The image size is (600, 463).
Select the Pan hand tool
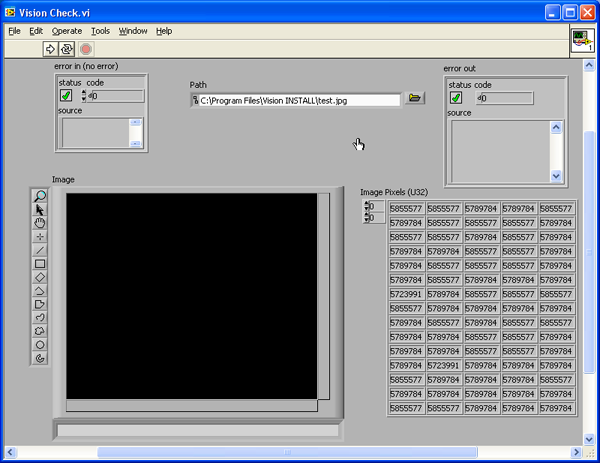[40, 223]
